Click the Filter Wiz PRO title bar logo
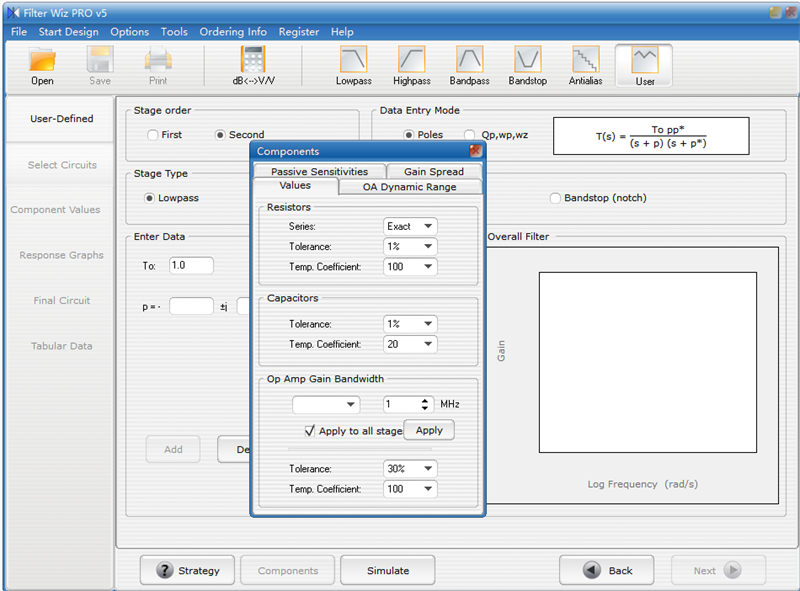Screen dimensions: 800x591 pyautogui.click(x=13, y=13)
